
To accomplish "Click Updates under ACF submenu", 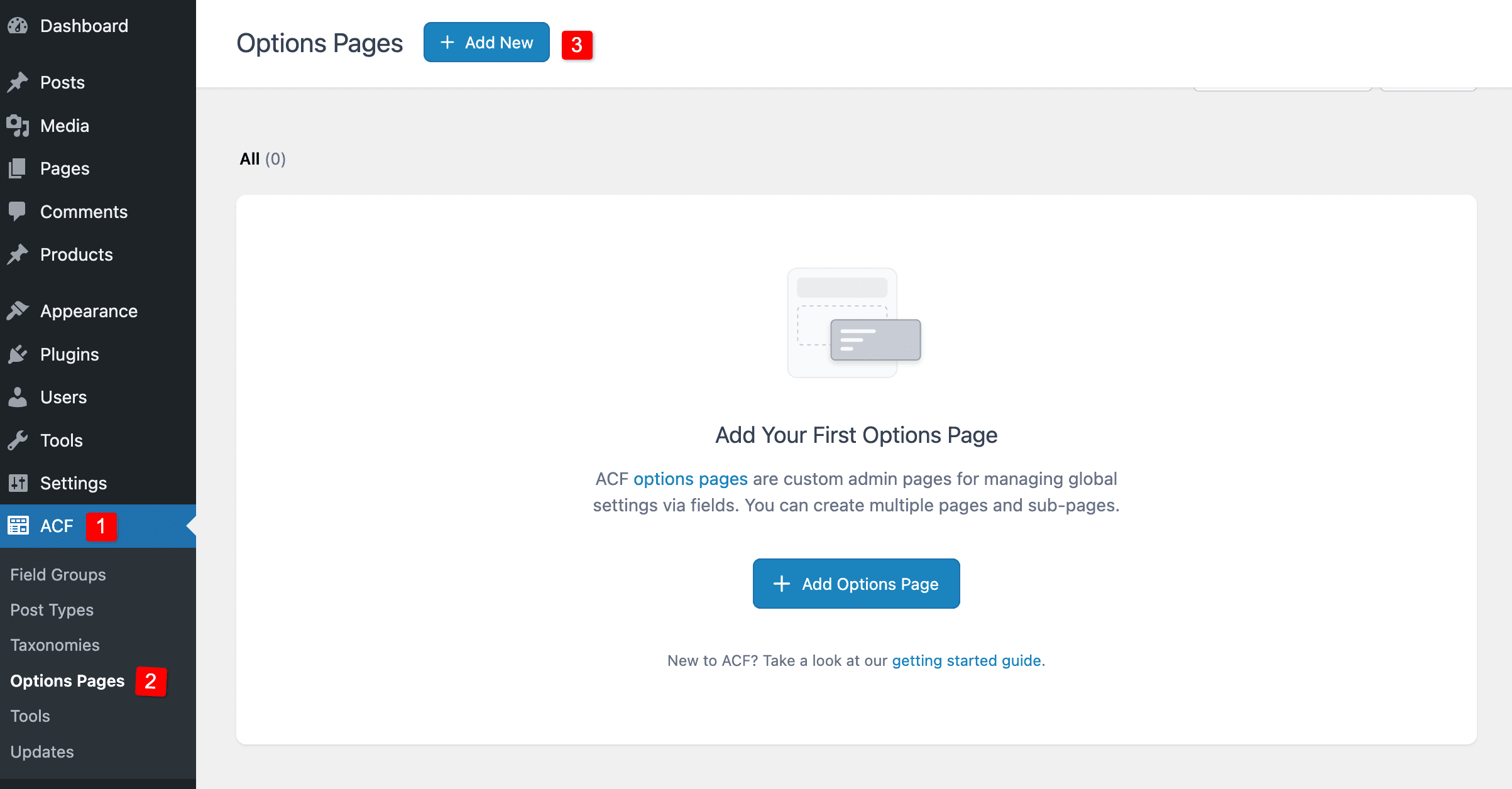I will tap(43, 751).
